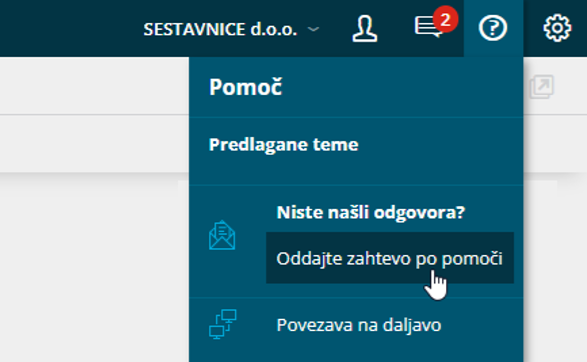587x362 pixels.
Task: Click the chevron next to SESTAVNICE d.o.o.
Action: (x=313, y=29)
